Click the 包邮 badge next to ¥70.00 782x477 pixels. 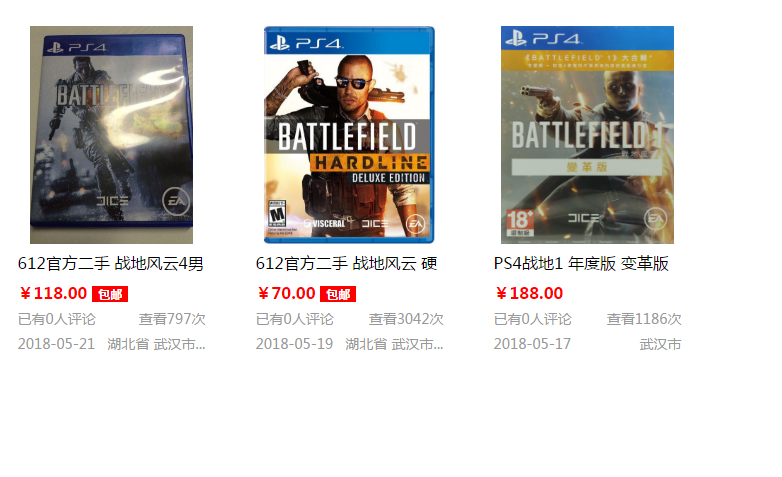tap(338, 294)
